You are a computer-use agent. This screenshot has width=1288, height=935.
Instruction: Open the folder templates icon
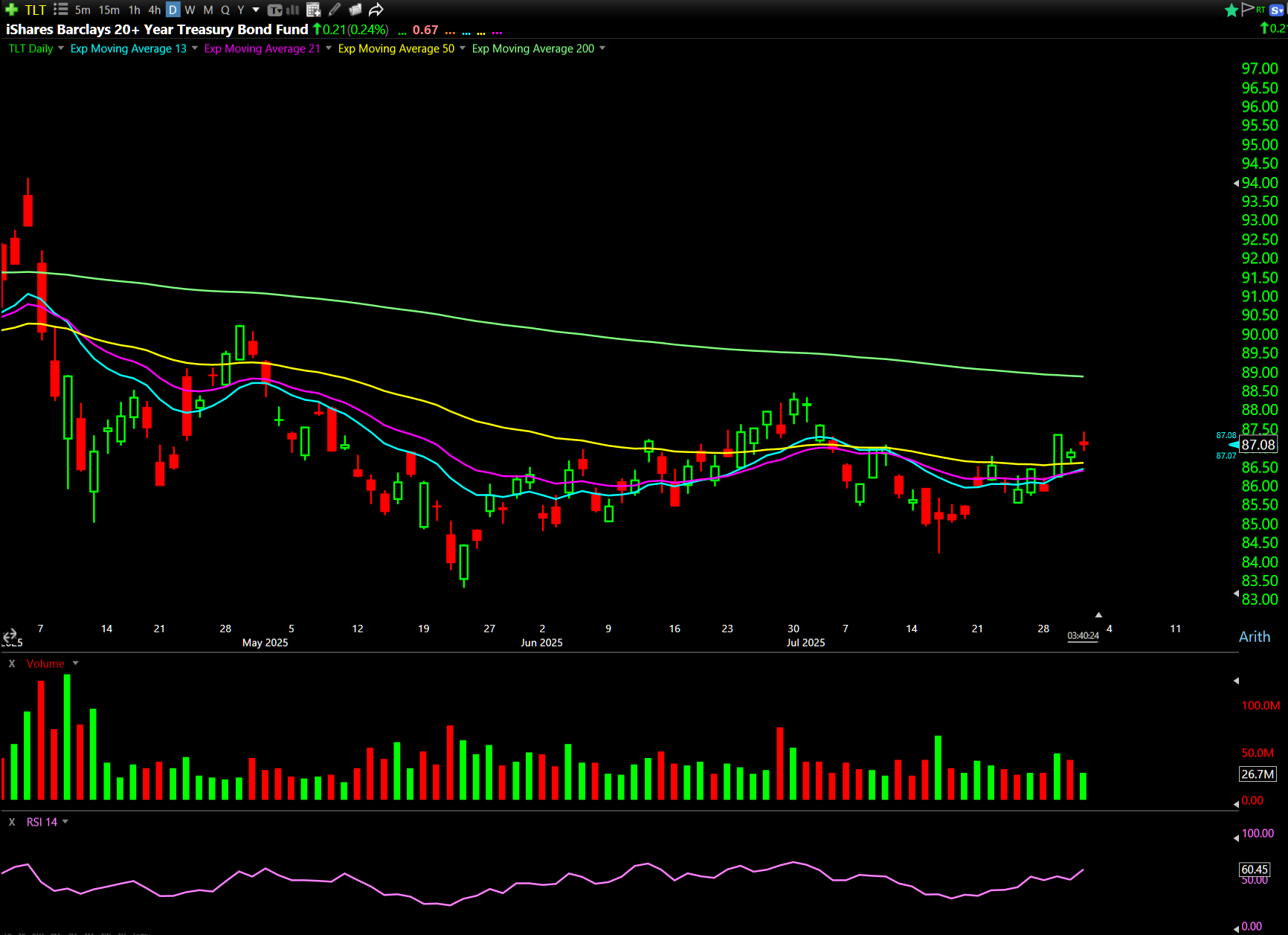pos(355,10)
